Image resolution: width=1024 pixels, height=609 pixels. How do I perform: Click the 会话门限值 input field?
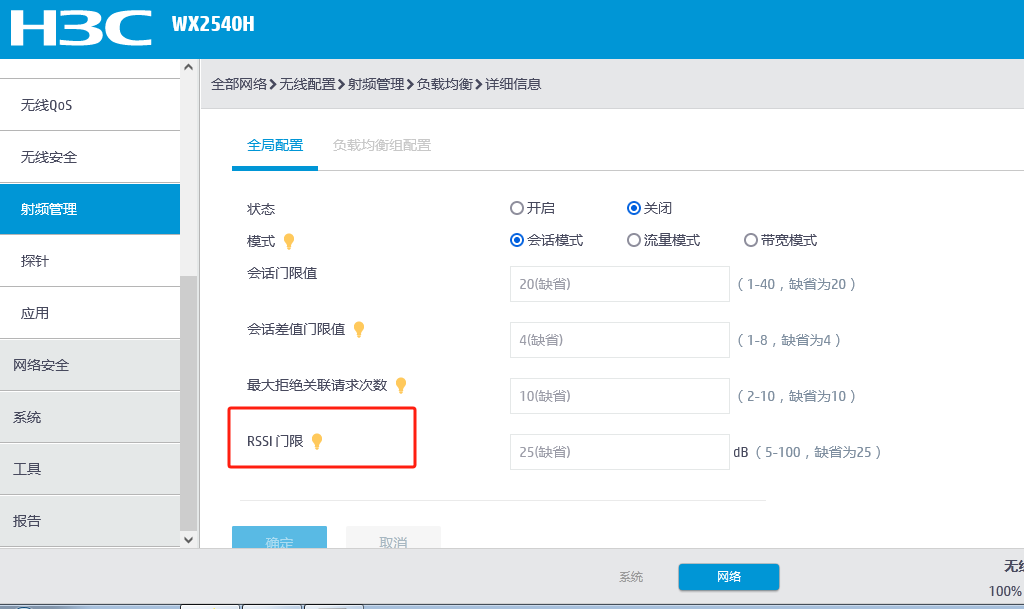point(619,284)
